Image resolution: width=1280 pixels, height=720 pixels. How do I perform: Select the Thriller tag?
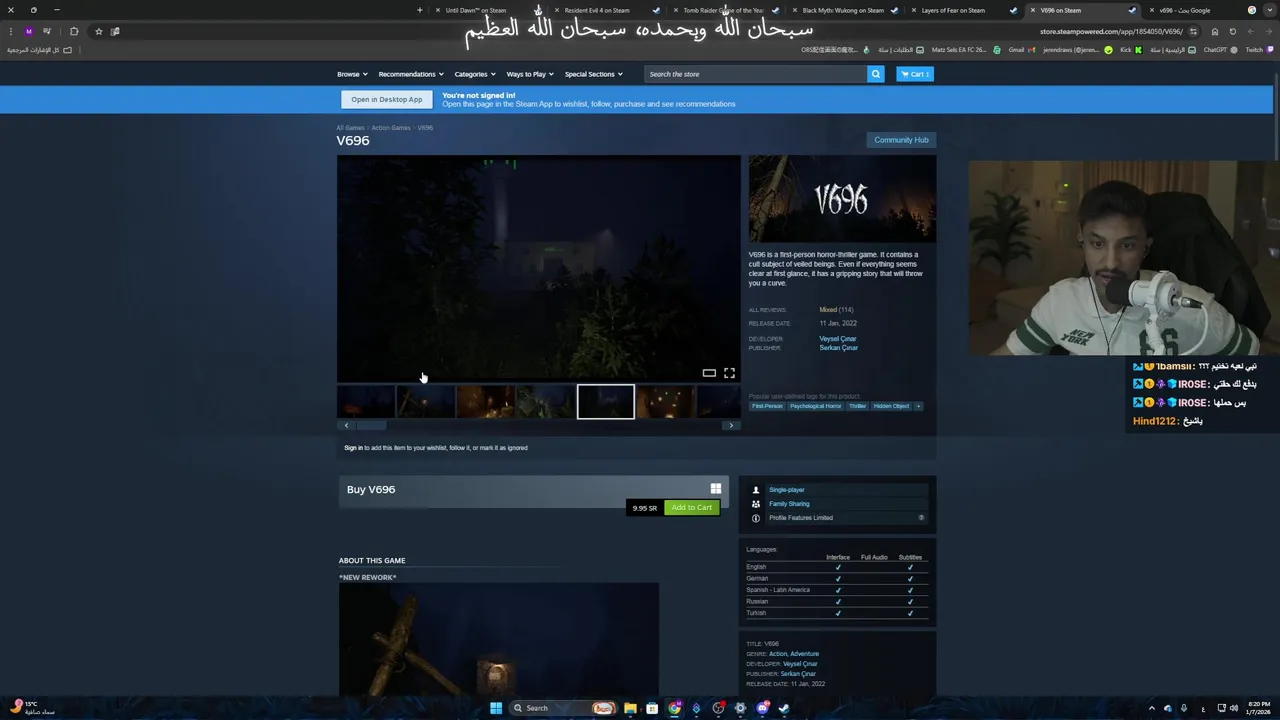(x=857, y=406)
